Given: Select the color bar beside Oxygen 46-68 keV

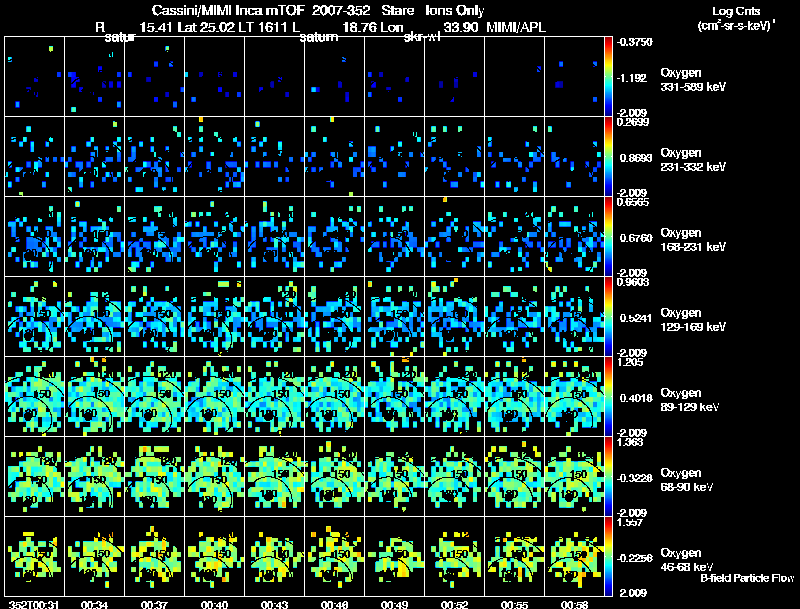Looking at the screenshot, I should (x=609, y=556).
